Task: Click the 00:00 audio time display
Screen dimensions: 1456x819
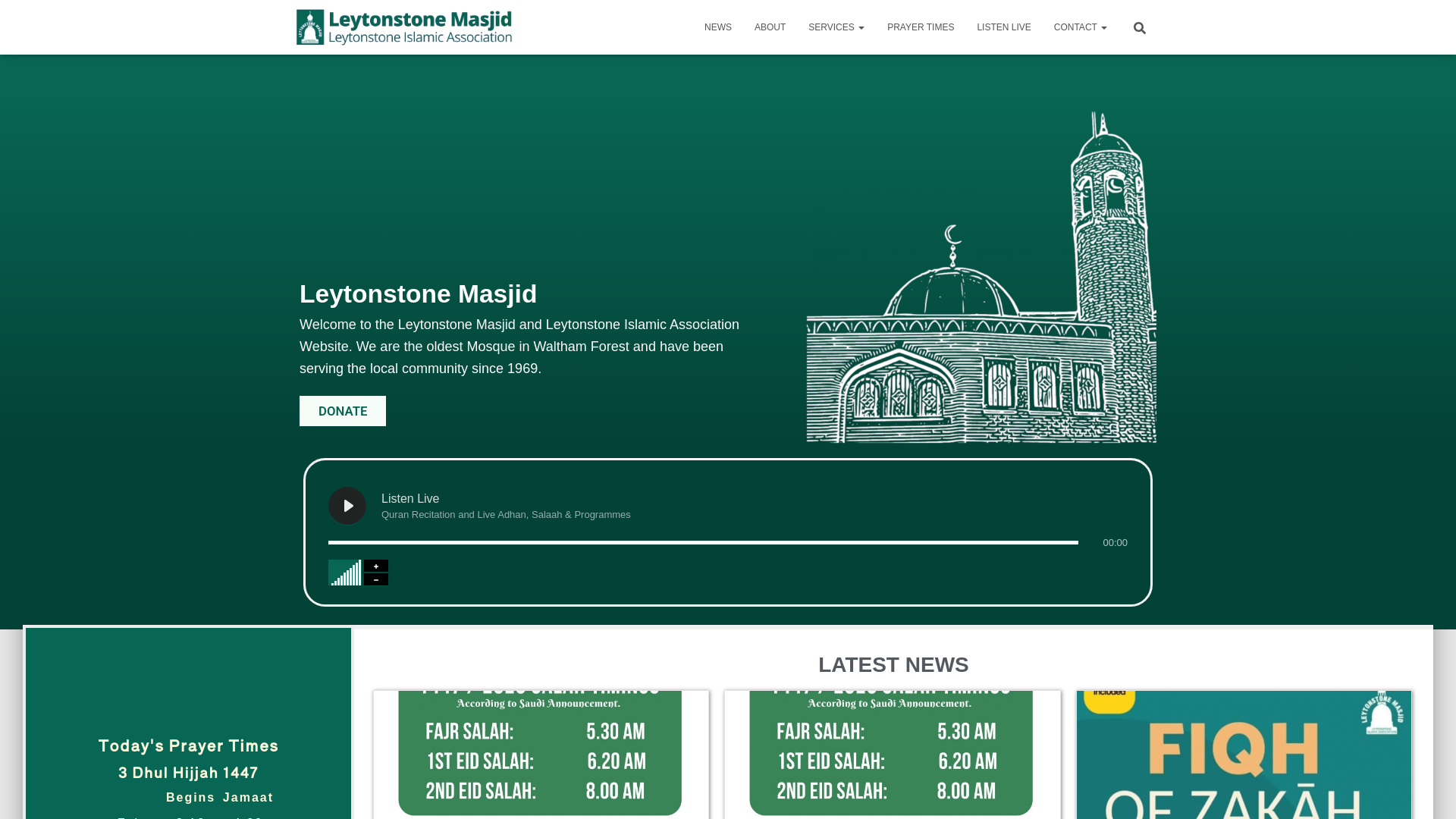Action: click(x=1115, y=543)
